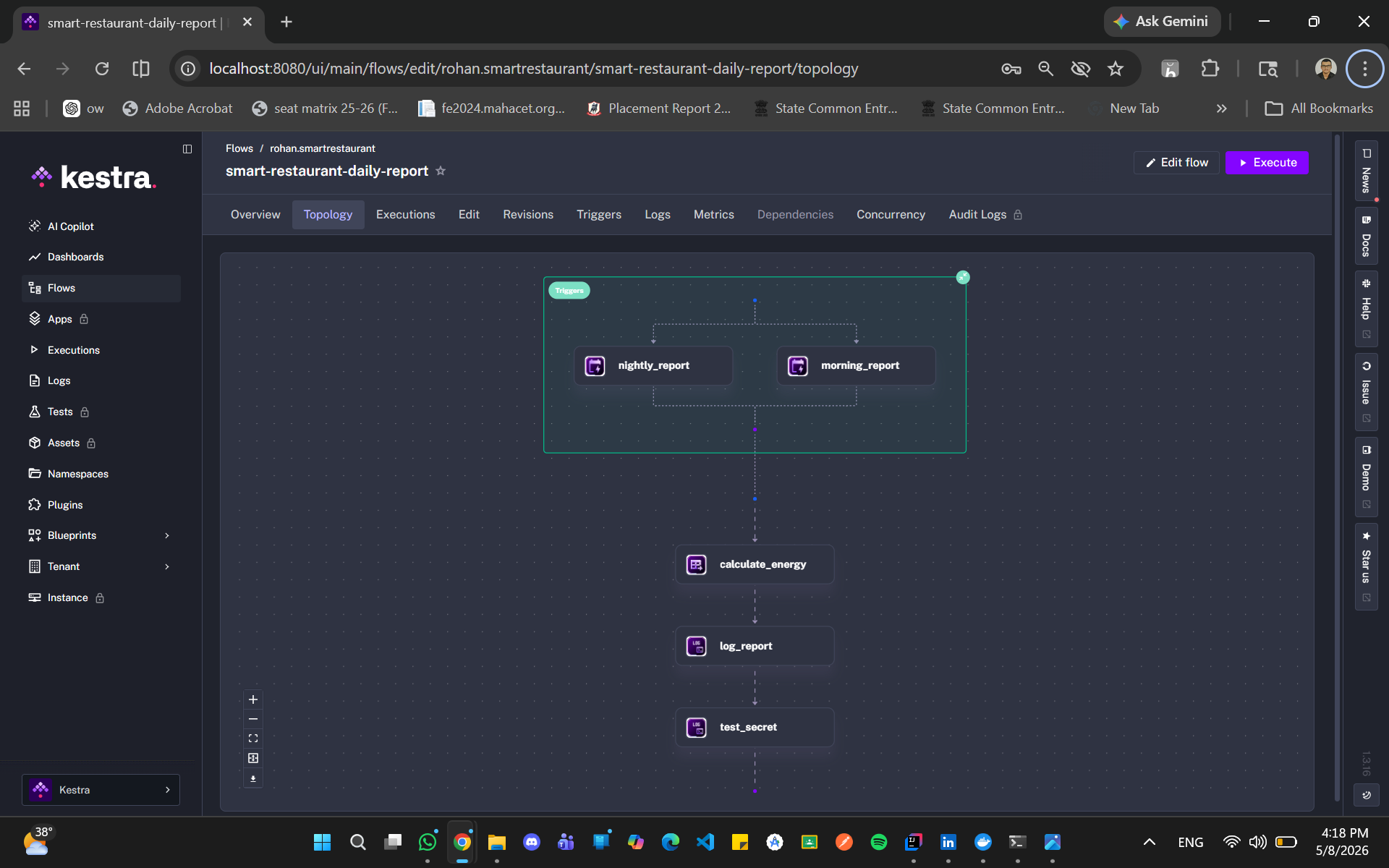Switch to the Overview tab
Screen dimensions: 1389x868
(255, 215)
